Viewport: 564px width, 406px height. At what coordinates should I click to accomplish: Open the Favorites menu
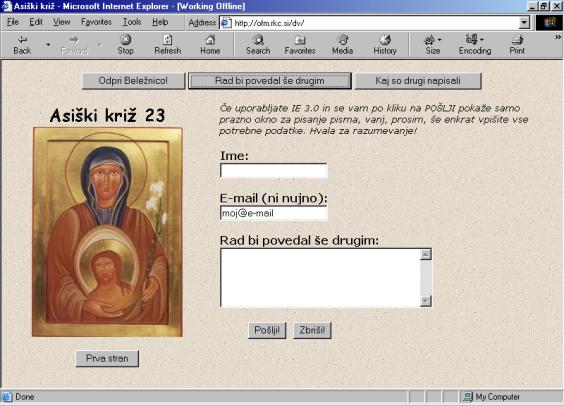(96, 22)
